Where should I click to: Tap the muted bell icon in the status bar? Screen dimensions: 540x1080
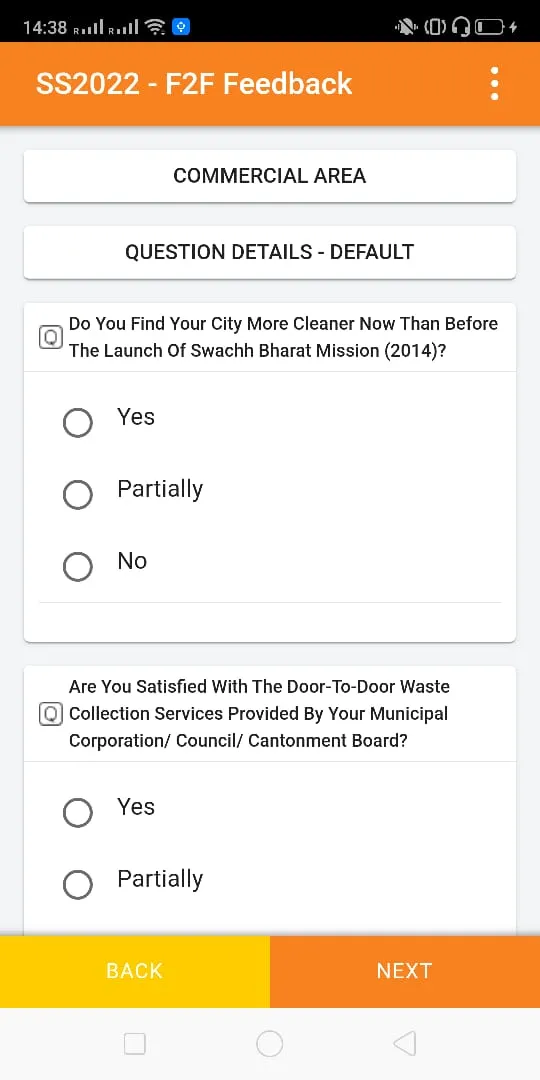(406, 28)
